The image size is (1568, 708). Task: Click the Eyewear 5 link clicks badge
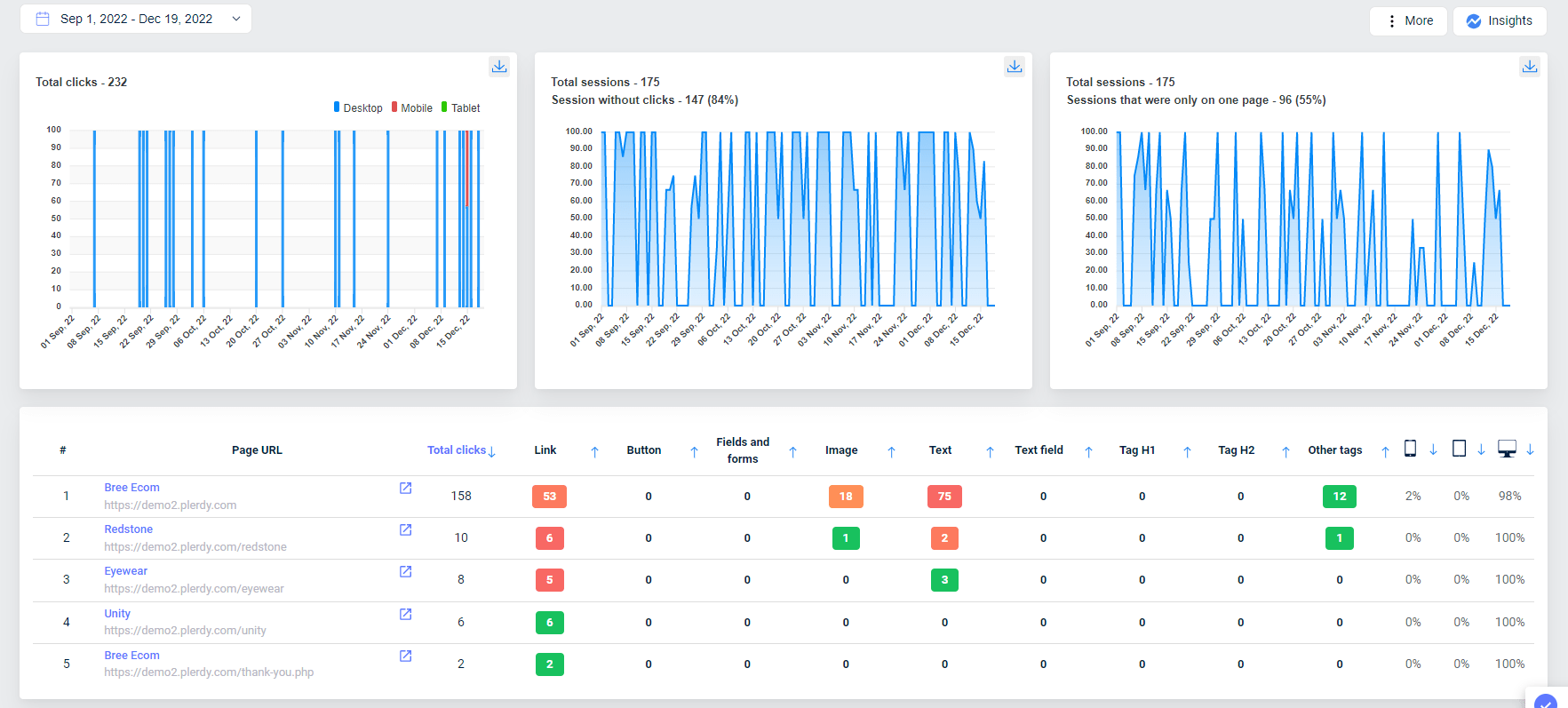pos(549,580)
